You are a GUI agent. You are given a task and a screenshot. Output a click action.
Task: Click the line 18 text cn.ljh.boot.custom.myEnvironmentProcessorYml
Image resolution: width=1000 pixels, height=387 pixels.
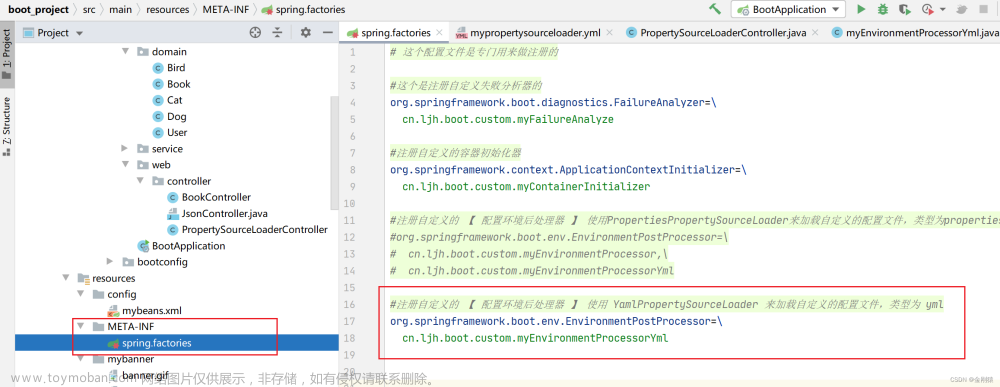point(535,339)
